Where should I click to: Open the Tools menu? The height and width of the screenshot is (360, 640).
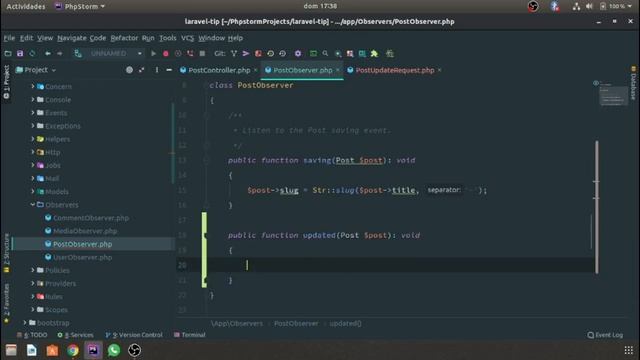click(x=167, y=38)
